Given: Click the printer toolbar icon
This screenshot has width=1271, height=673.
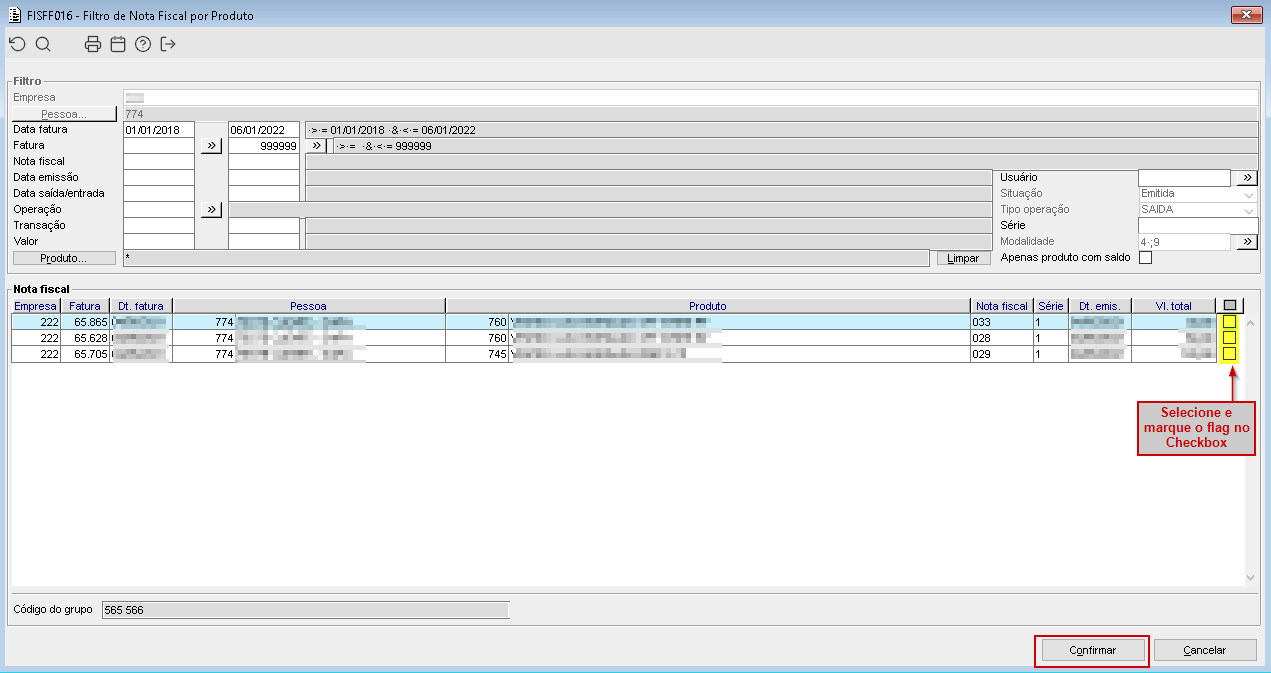Looking at the screenshot, I should [x=93, y=44].
